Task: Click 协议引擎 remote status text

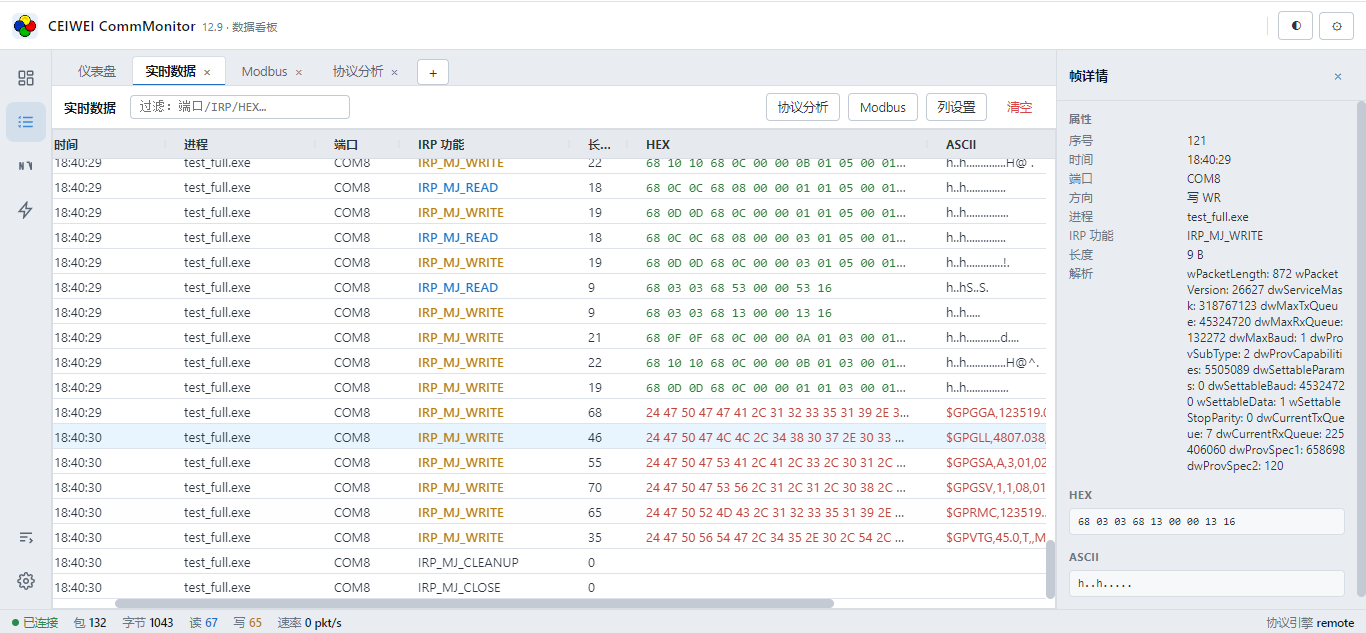Action: [1310, 623]
